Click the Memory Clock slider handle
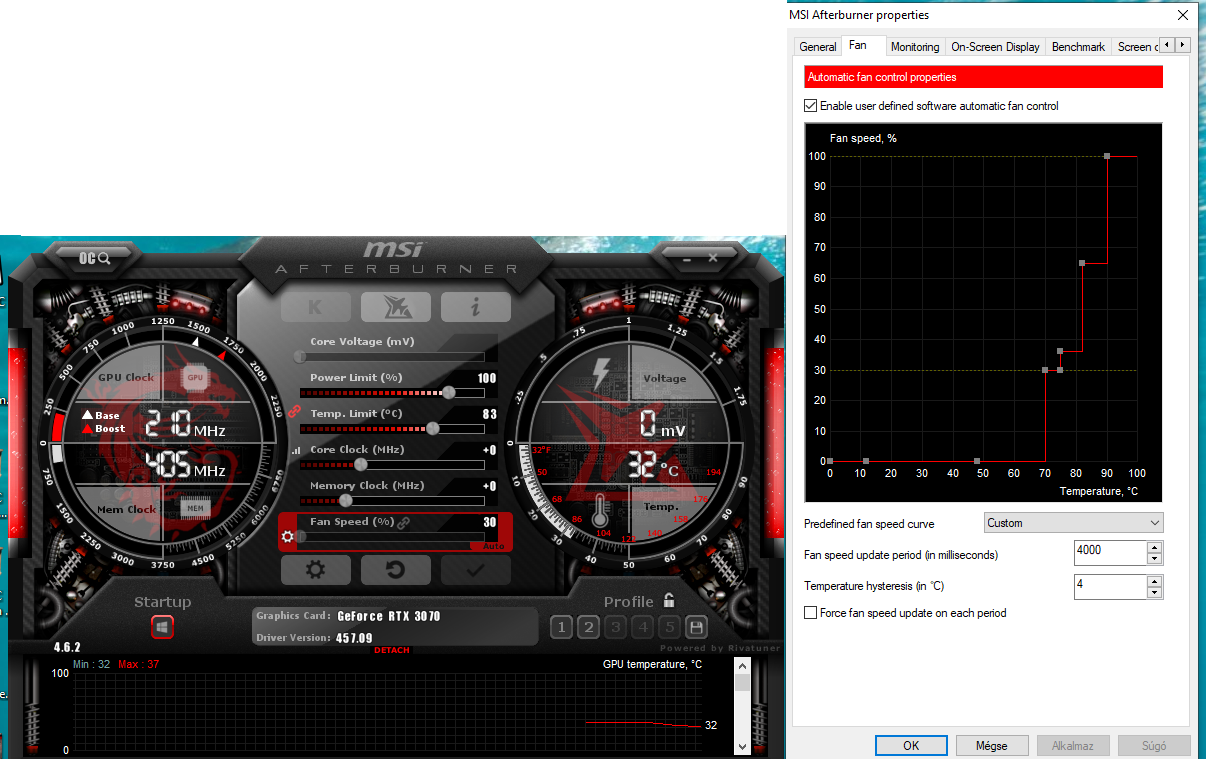This screenshot has height=759, width=1206. pyautogui.click(x=345, y=500)
